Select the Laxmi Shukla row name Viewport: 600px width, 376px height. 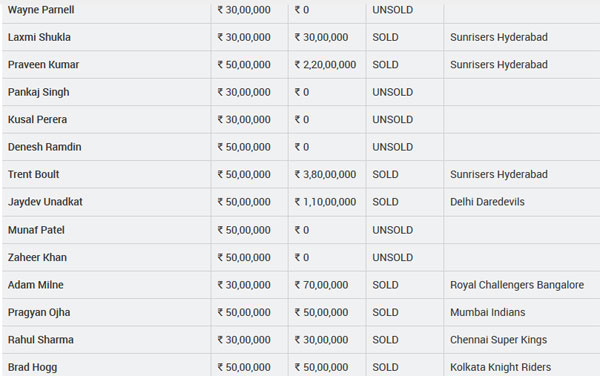(39, 37)
